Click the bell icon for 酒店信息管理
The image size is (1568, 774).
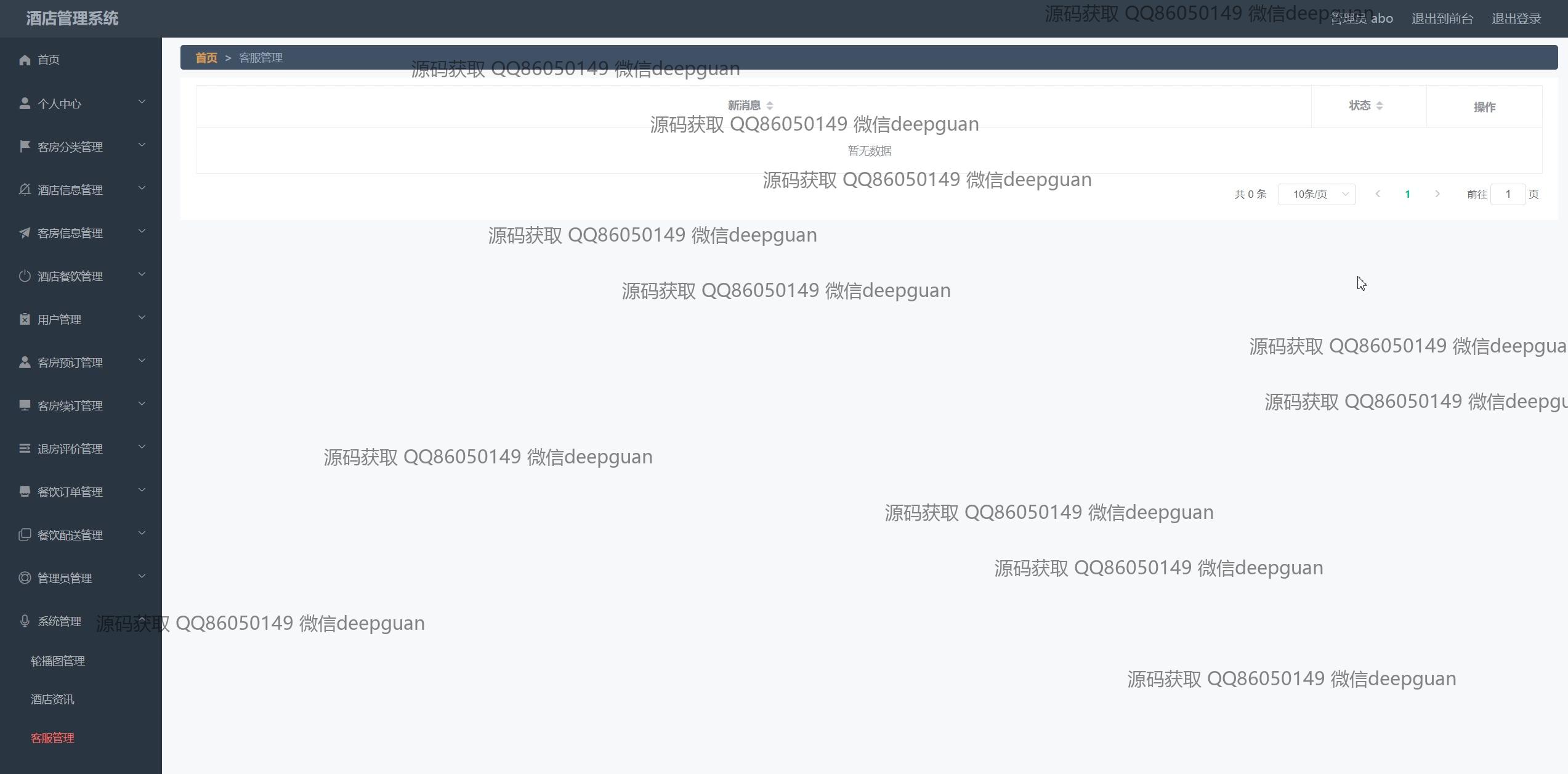coord(25,189)
